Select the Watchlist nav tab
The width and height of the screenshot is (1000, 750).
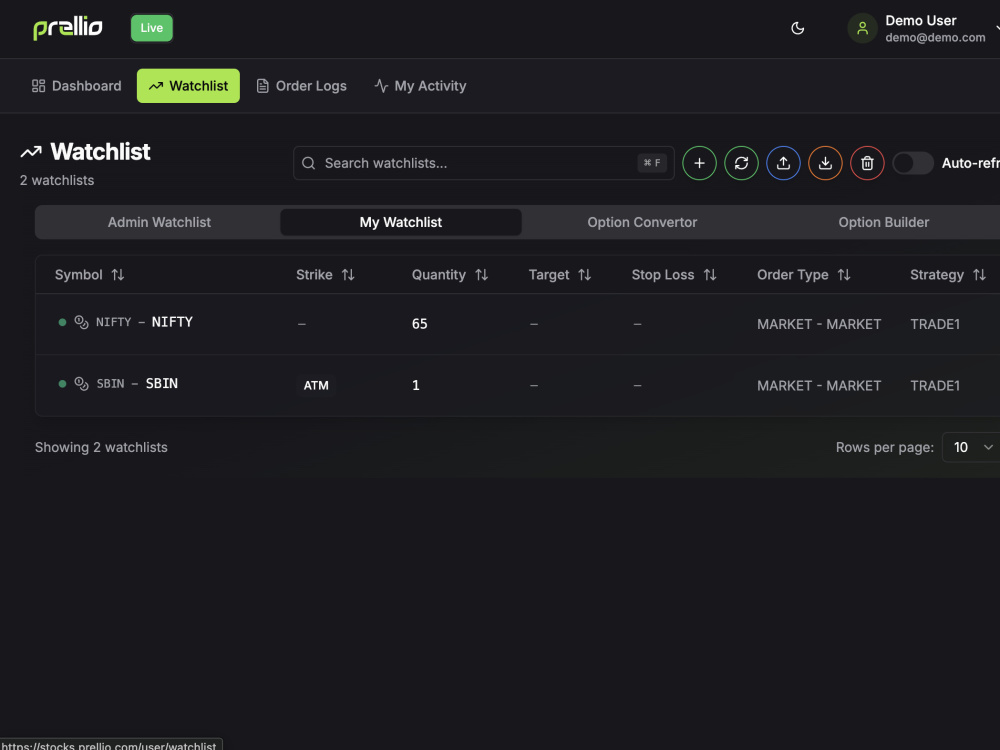(188, 86)
